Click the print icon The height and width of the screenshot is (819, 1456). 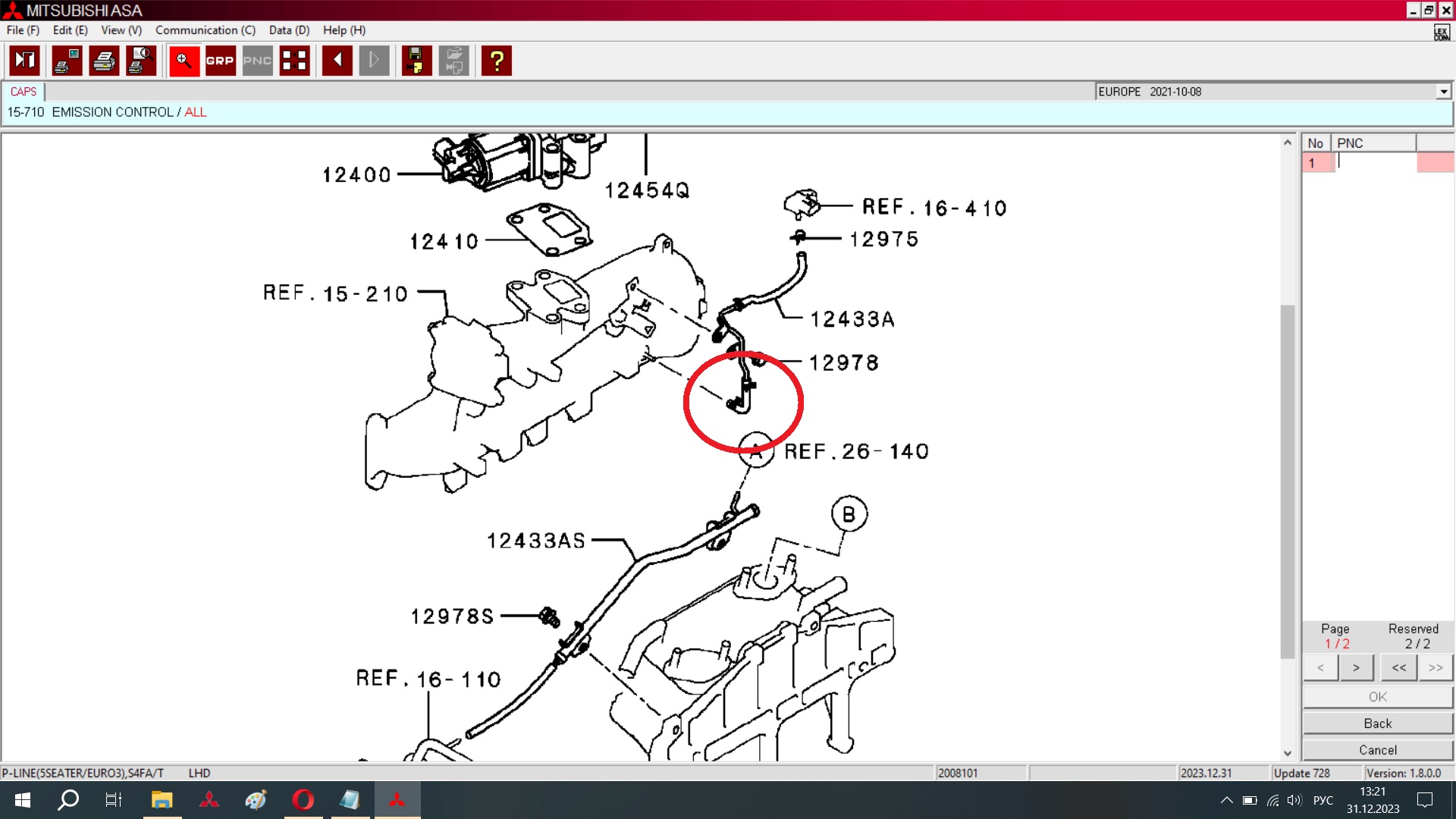pos(104,61)
